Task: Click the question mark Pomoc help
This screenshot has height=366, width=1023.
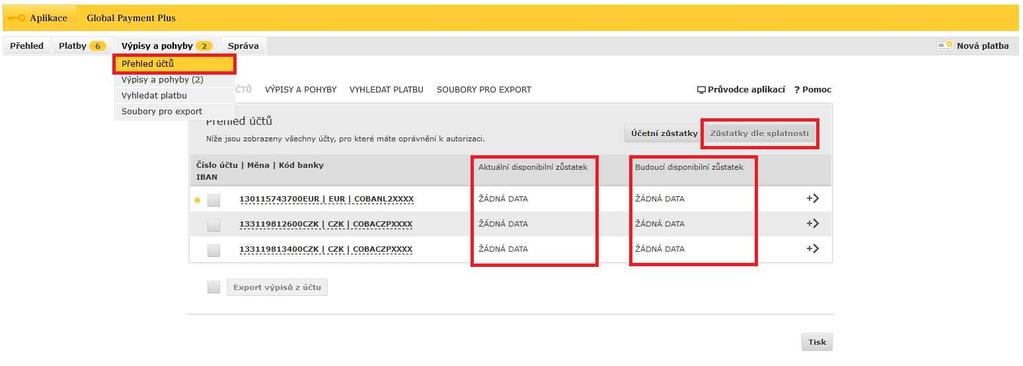Action: pyautogui.click(x=812, y=89)
